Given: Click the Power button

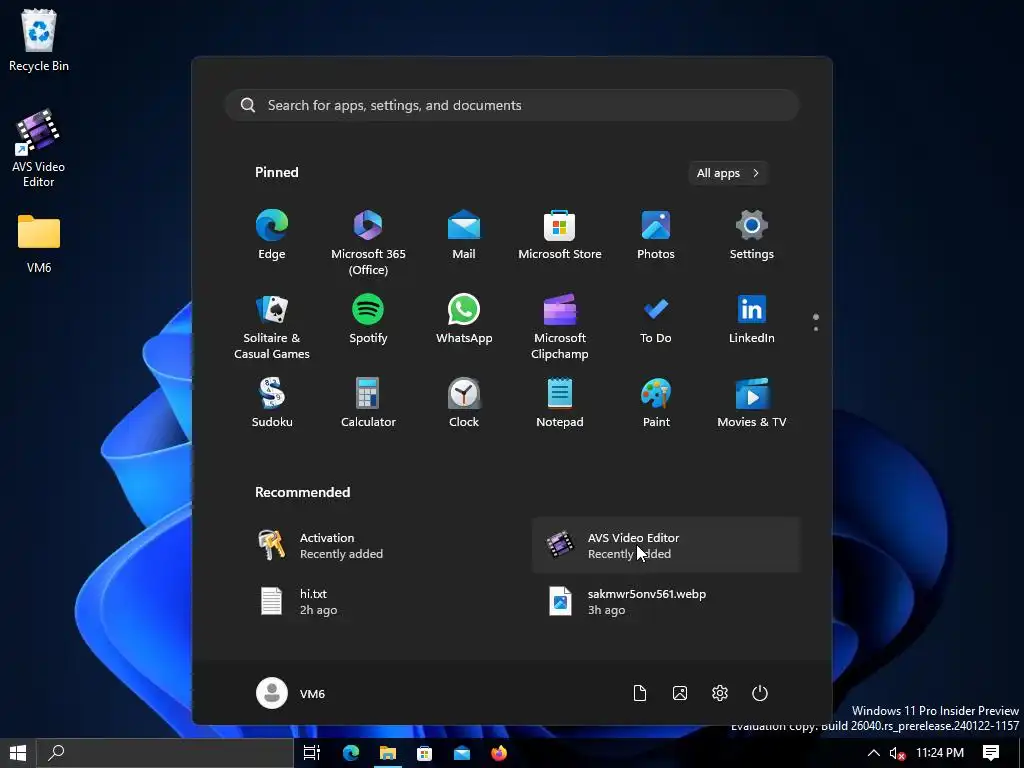Looking at the screenshot, I should [760, 693].
